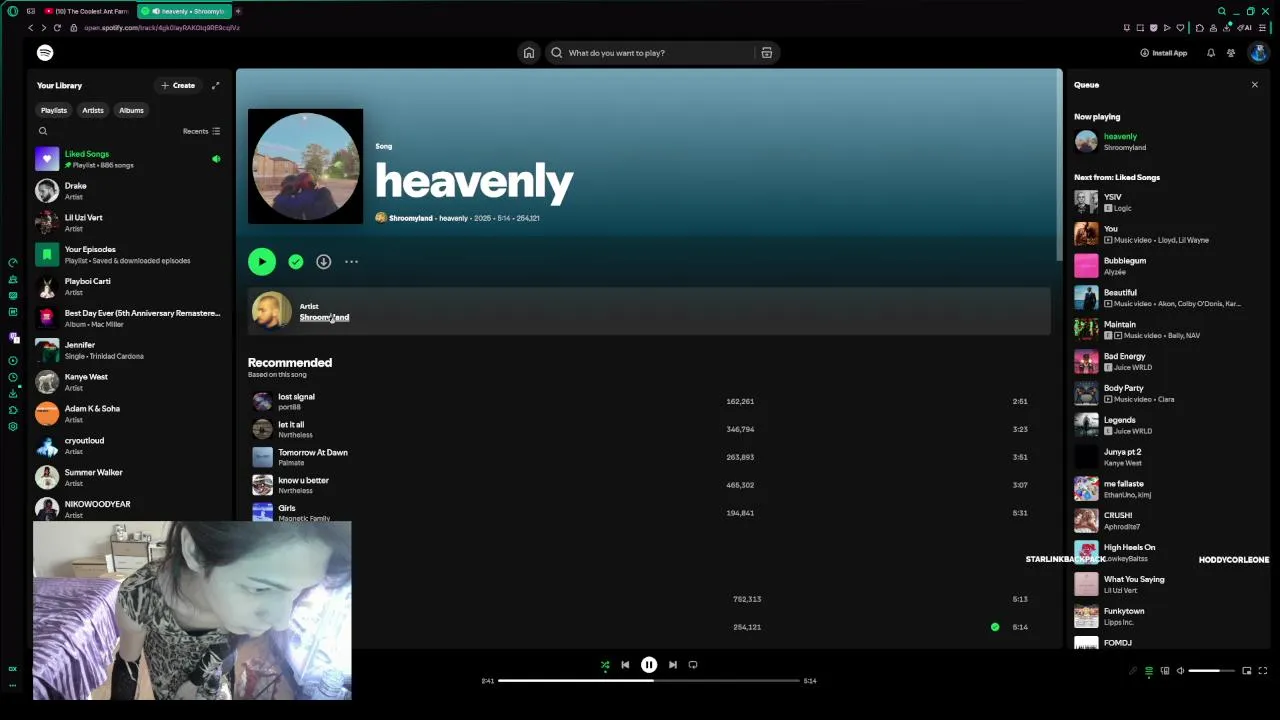The height and width of the screenshot is (720, 1280).
Task: Click browser address bar URL
Action: (162, 28)
